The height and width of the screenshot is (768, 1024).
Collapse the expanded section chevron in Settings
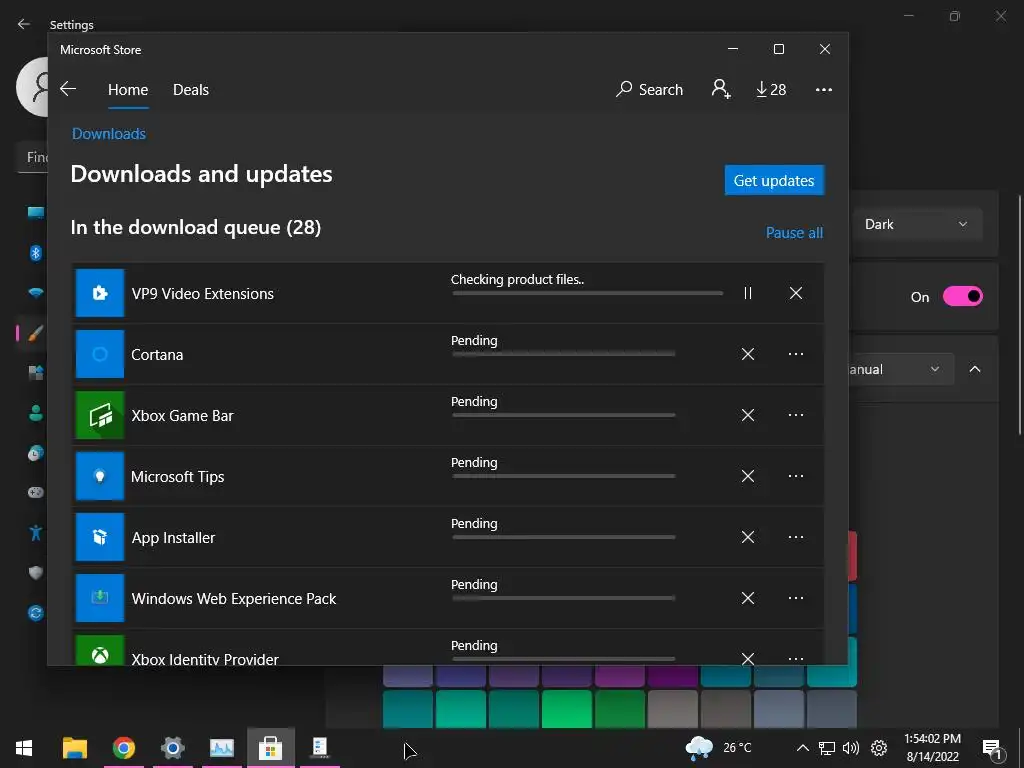pos(975,369)
